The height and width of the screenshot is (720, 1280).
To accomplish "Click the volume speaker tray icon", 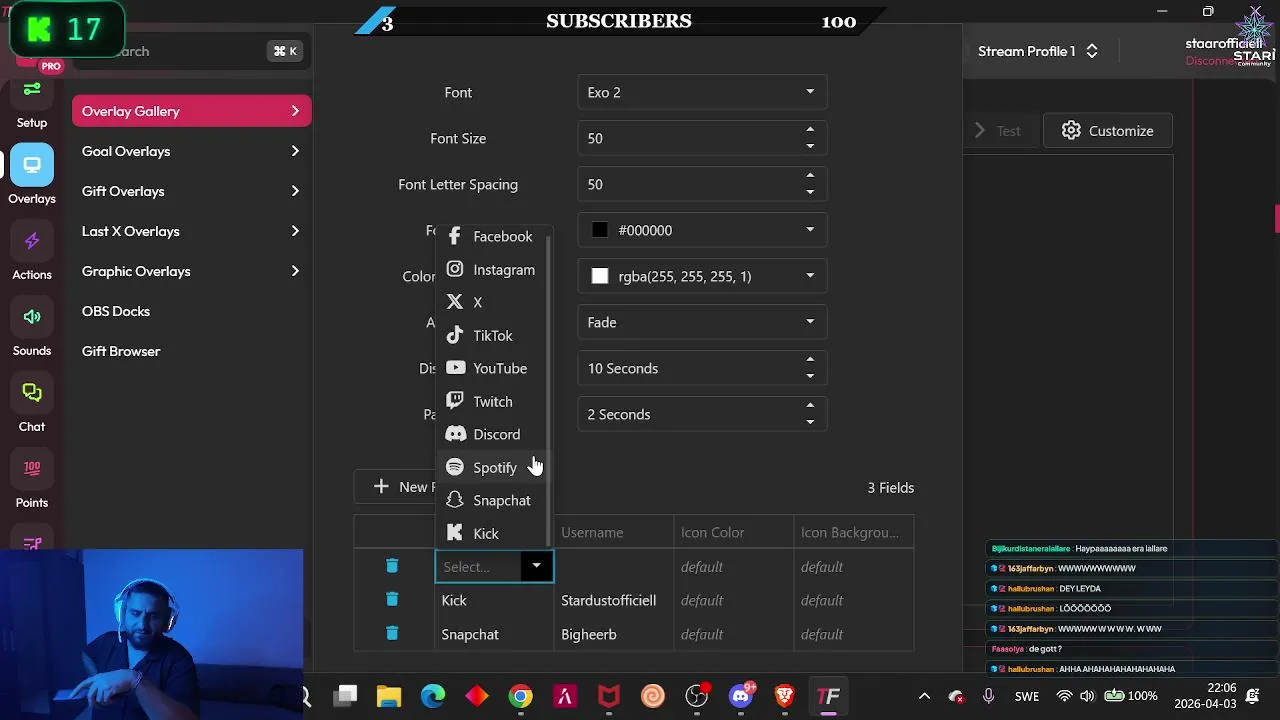I will (1087, 696).
